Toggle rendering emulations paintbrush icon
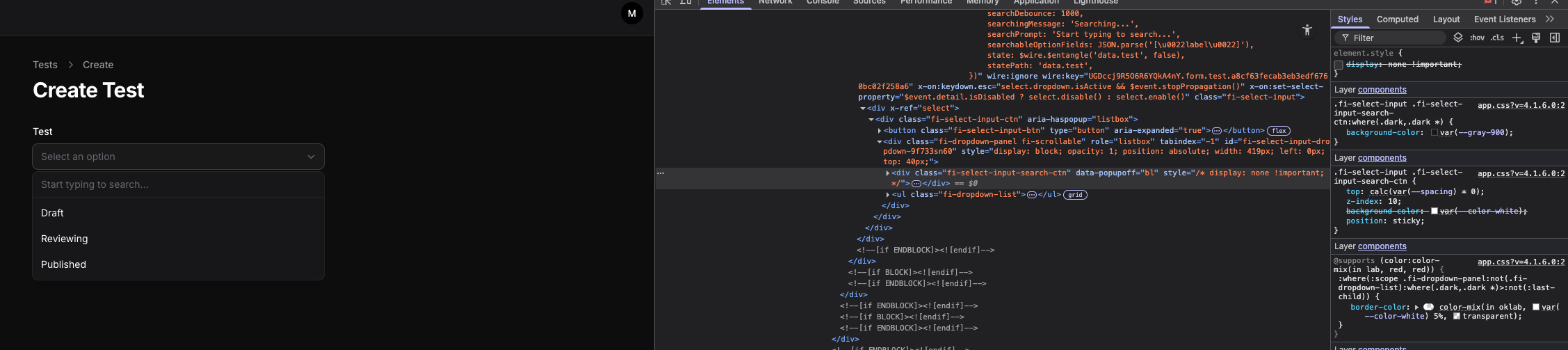The width and height of the screenshot is (1568, 350). [x=1536, y=38]
